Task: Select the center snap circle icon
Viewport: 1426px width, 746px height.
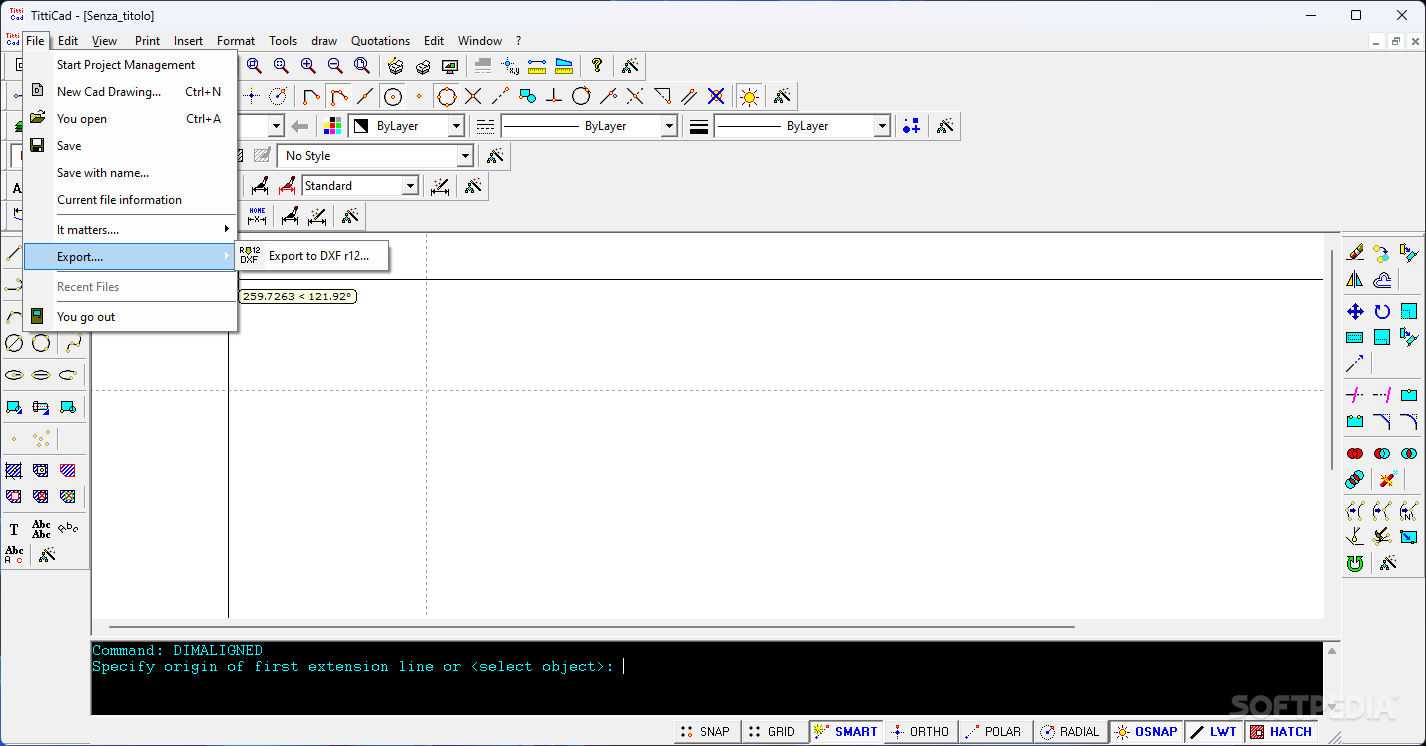Action: click(x=393, y=96)
